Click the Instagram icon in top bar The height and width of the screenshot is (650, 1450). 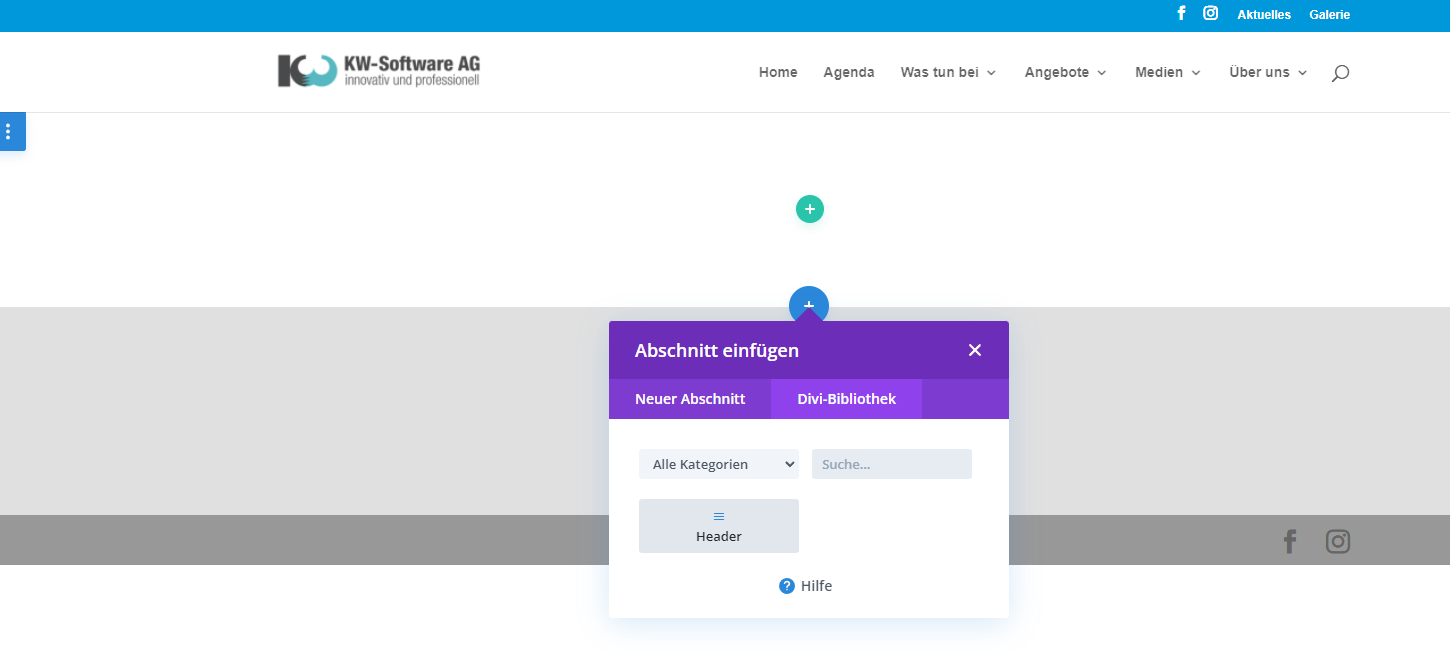click(1210, 14)
